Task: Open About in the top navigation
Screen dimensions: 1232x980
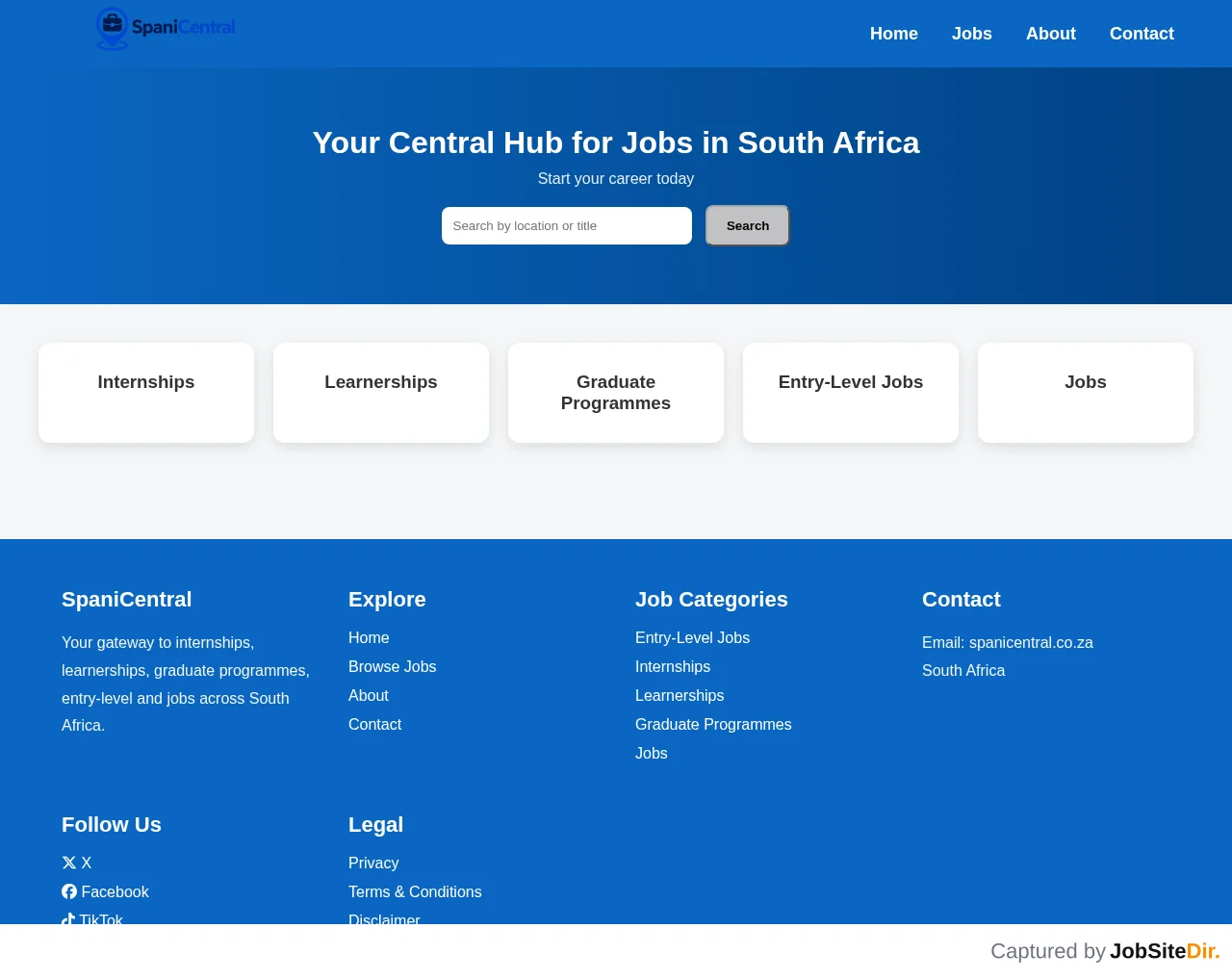Action: (x=1051, y=34)
